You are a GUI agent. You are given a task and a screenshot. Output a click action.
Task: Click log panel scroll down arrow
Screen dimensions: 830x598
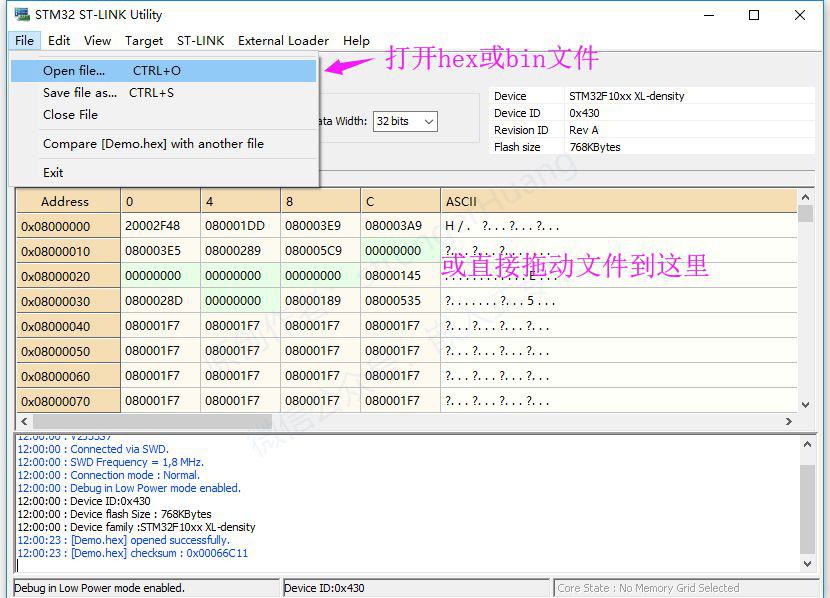click(807, 564)
